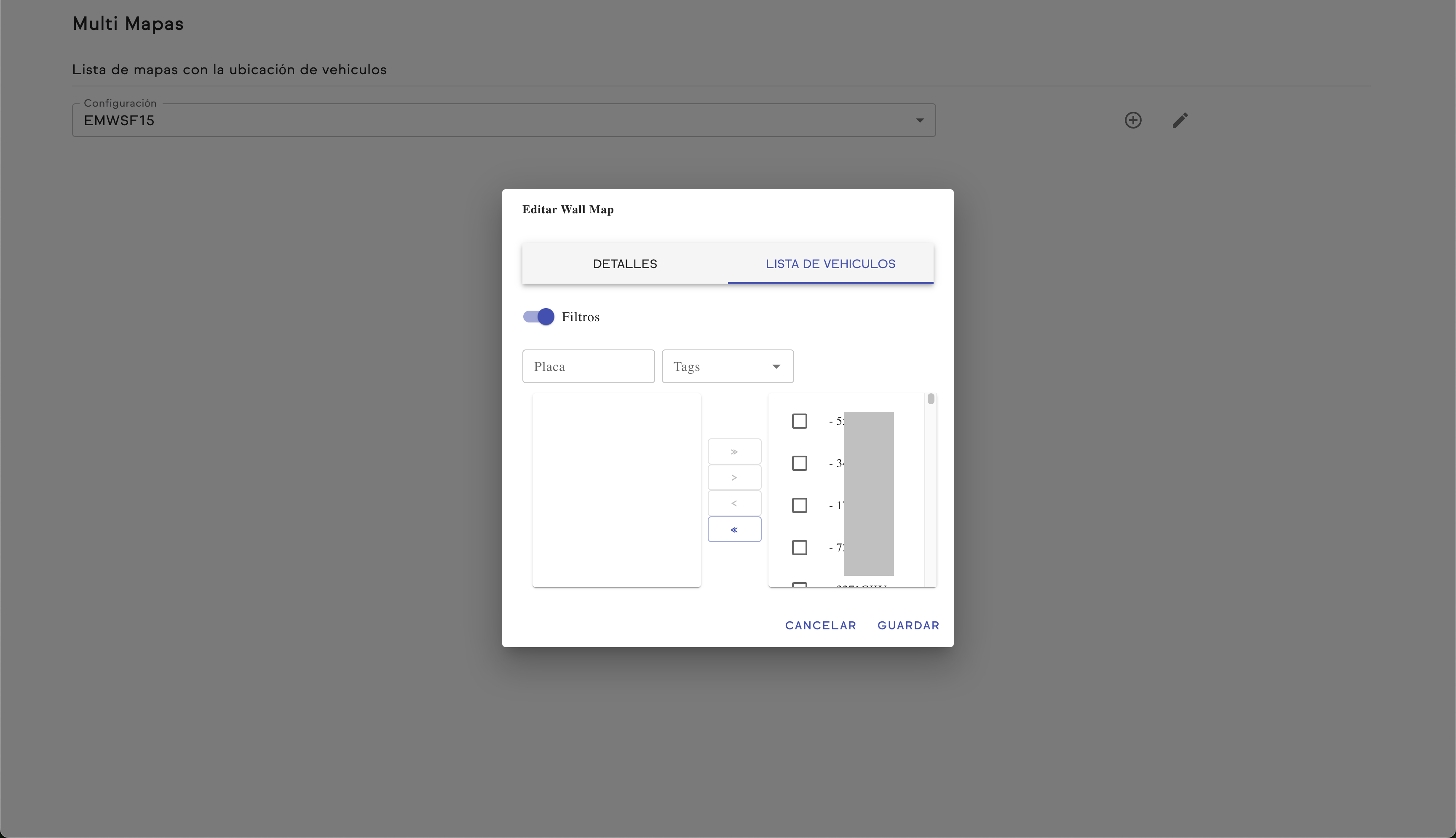Check the first vehicle checkbox starting with 5
This screenshot has height=838, width=1456.
pyautogui.click(x=799, y=421)
